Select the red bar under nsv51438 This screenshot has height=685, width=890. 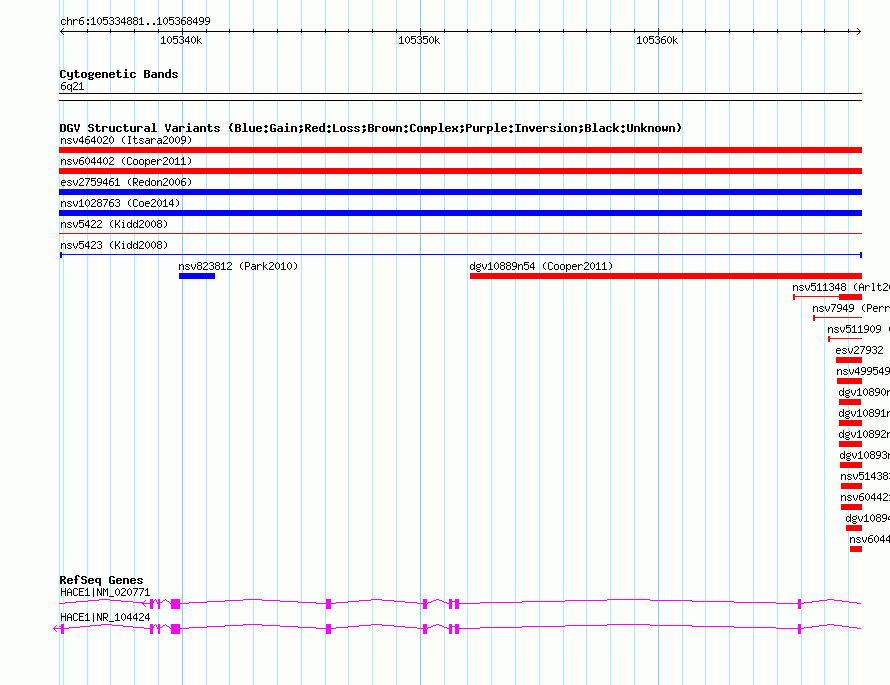click(851, 486)
